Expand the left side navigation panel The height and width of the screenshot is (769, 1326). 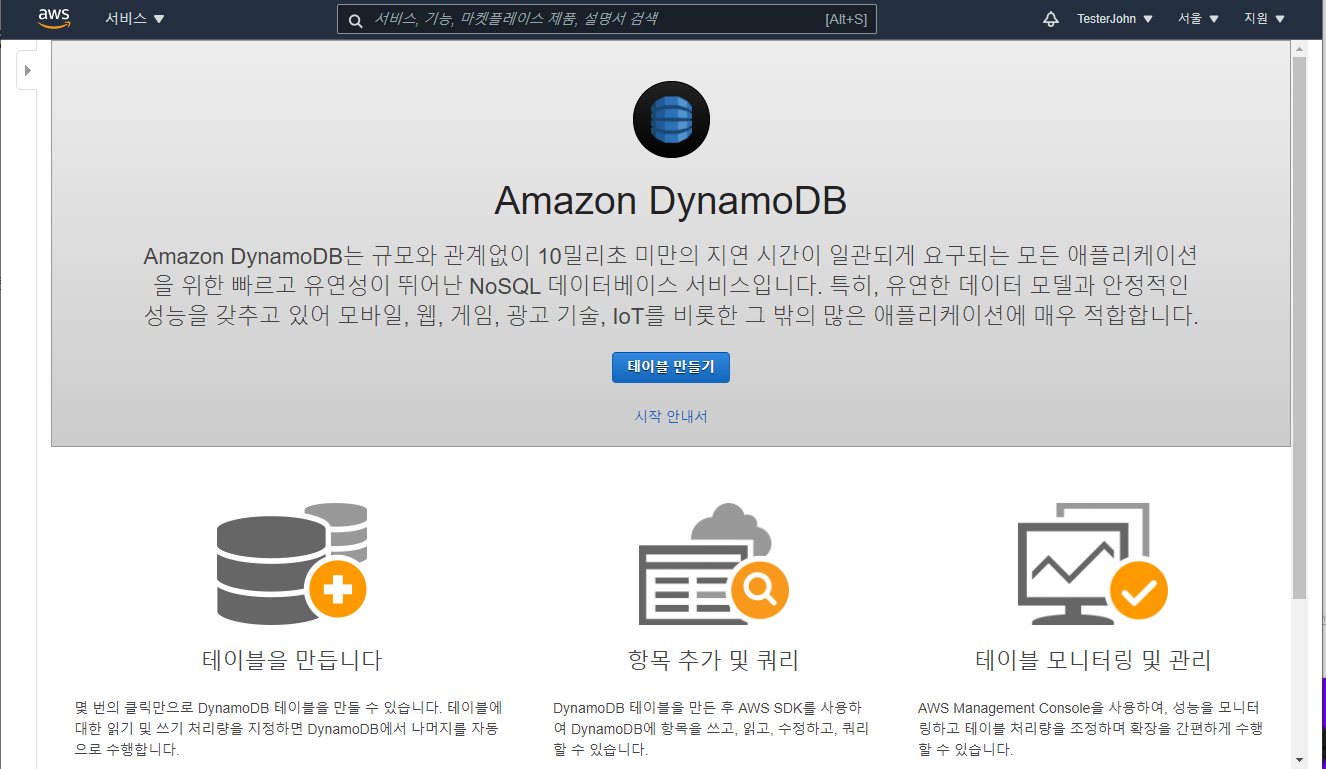point(27,70)
